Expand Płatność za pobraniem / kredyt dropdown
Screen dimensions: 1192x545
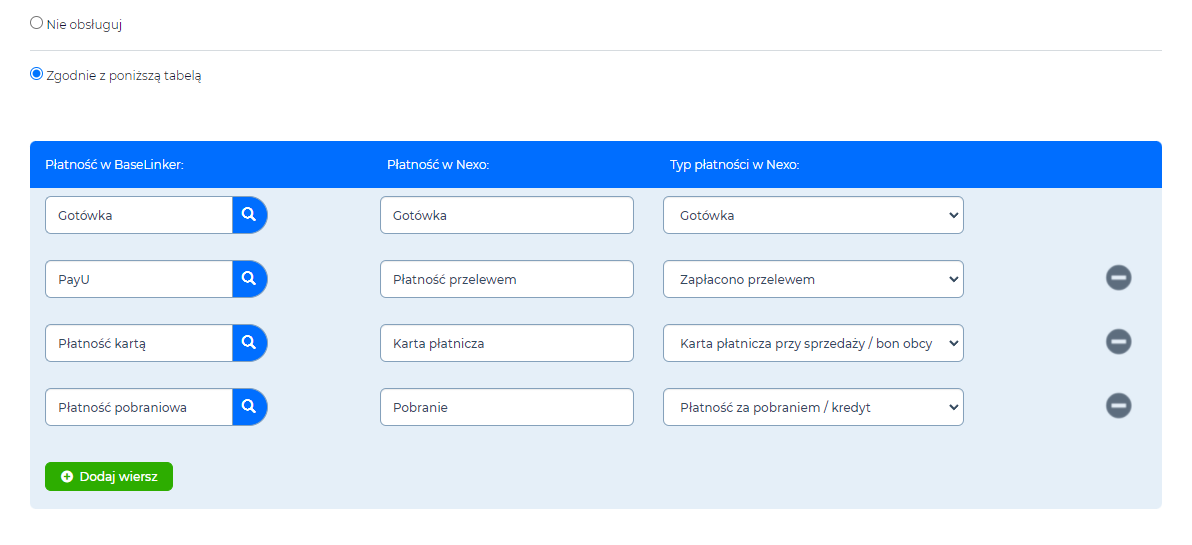(x=813, y=407)
